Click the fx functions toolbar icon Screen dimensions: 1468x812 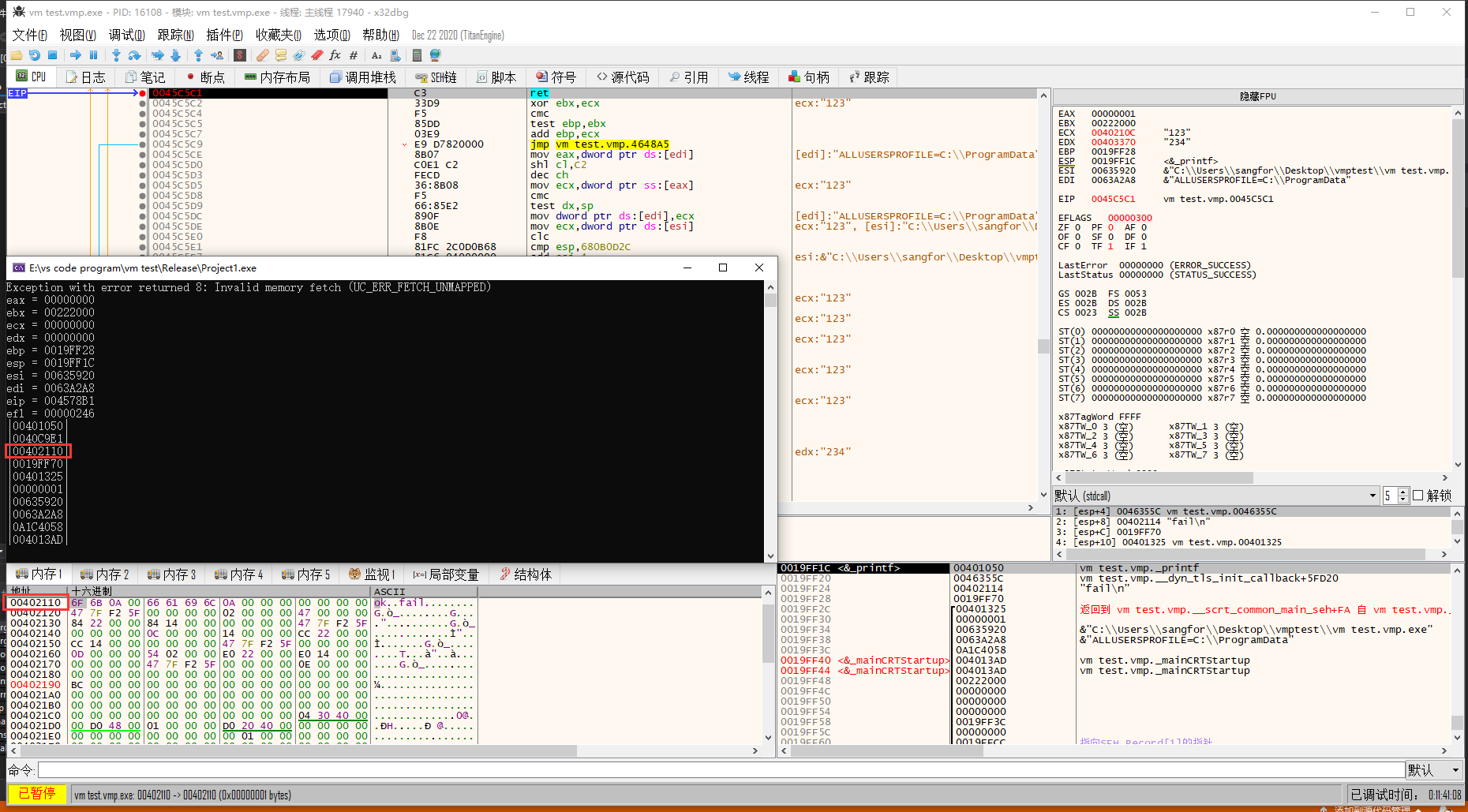[x=335, y=55]
